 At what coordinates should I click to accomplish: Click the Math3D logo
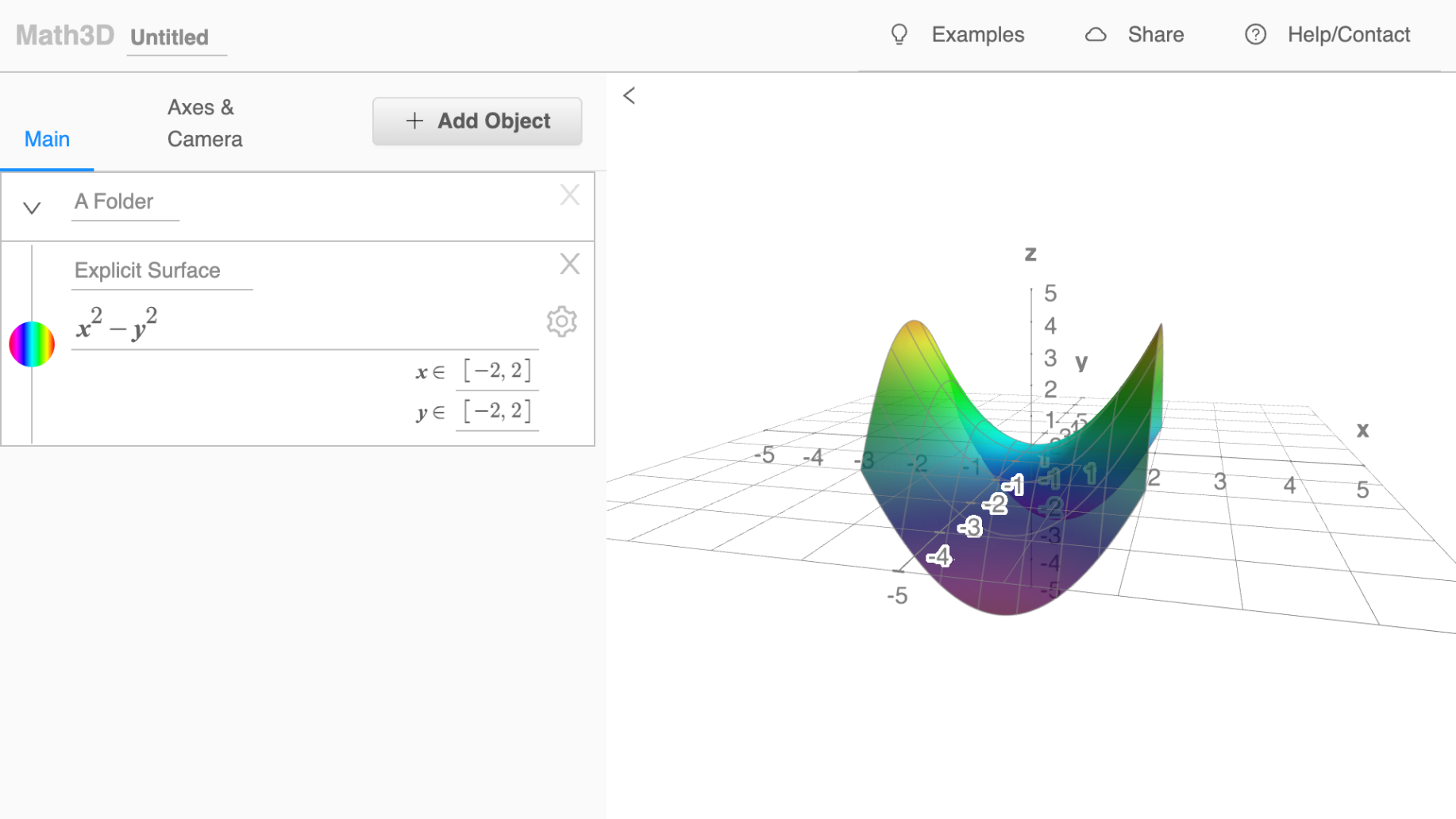click(65, 36)
